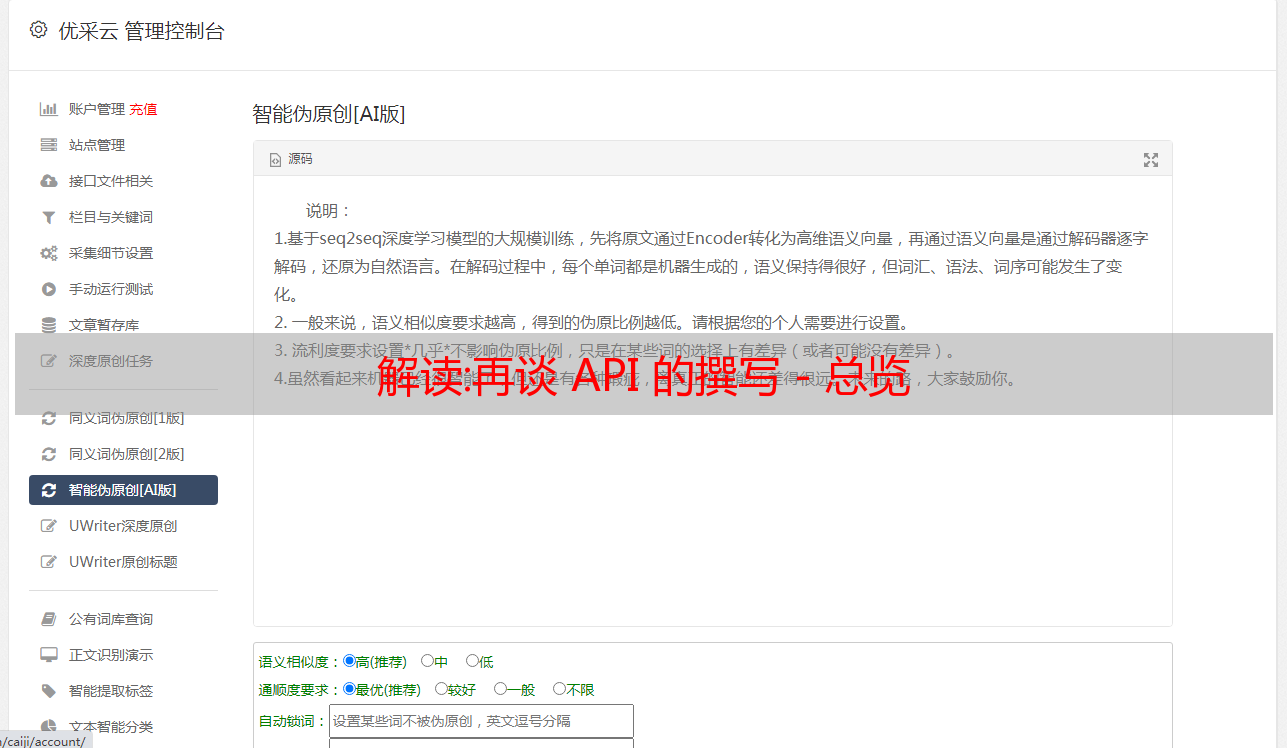This screenshot has height=748, width=1287.
Task: Click the monitor icon beside 正文识别演示
Action: [48, 655]
